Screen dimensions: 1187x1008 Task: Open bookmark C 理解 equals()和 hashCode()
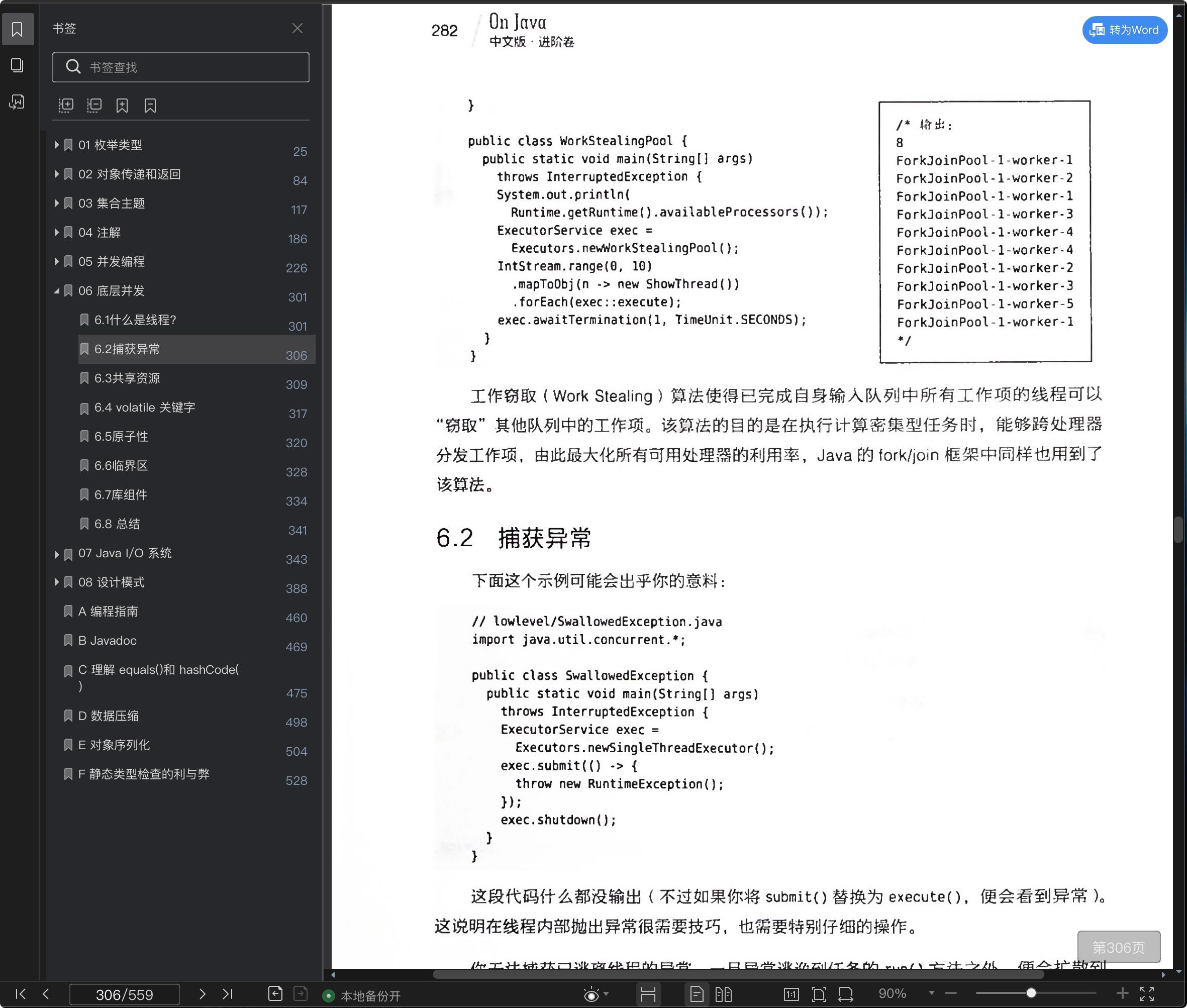pyautogui.click(x=188, y=678)
